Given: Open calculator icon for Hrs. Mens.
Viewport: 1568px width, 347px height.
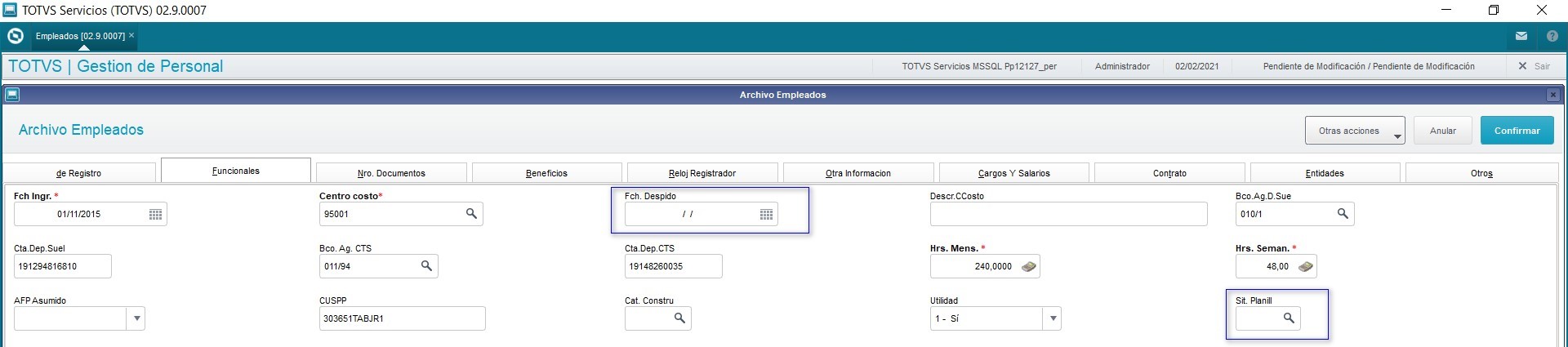Looking at the screenshot, I should pyautogui.click(x=1029, y=266).
